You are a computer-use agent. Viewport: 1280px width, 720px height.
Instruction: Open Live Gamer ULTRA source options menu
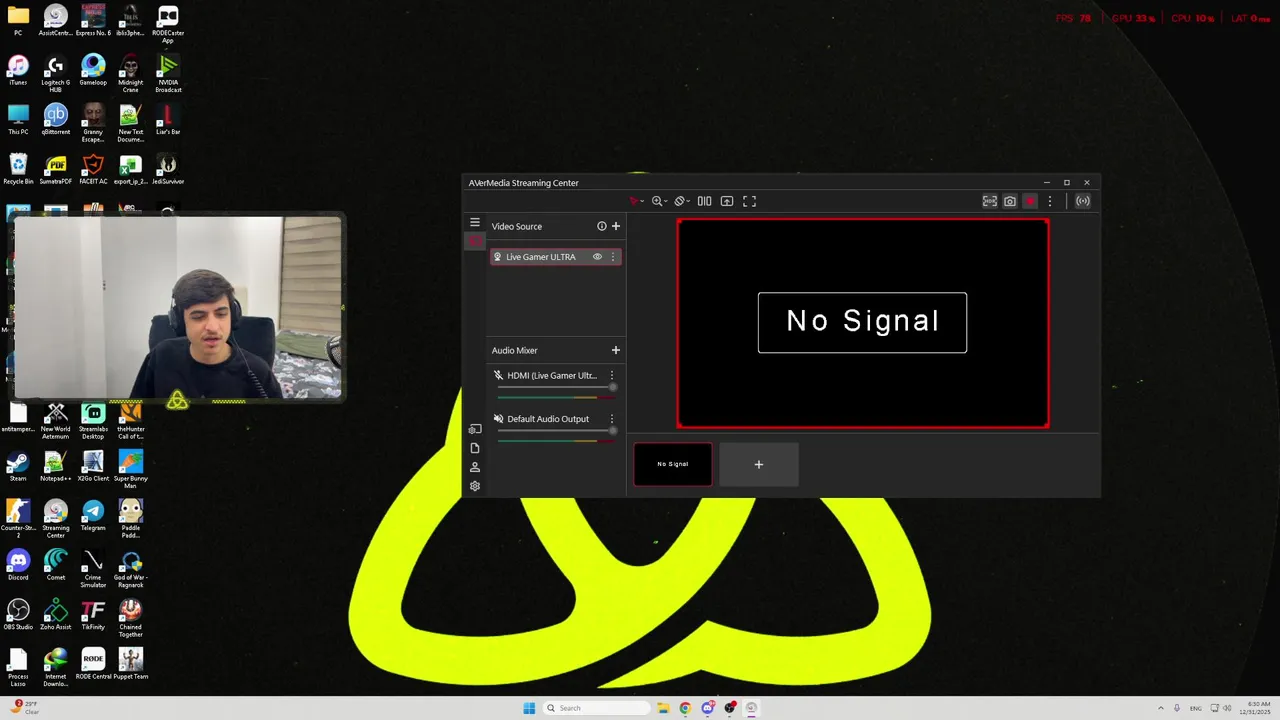tap(613, 257)
